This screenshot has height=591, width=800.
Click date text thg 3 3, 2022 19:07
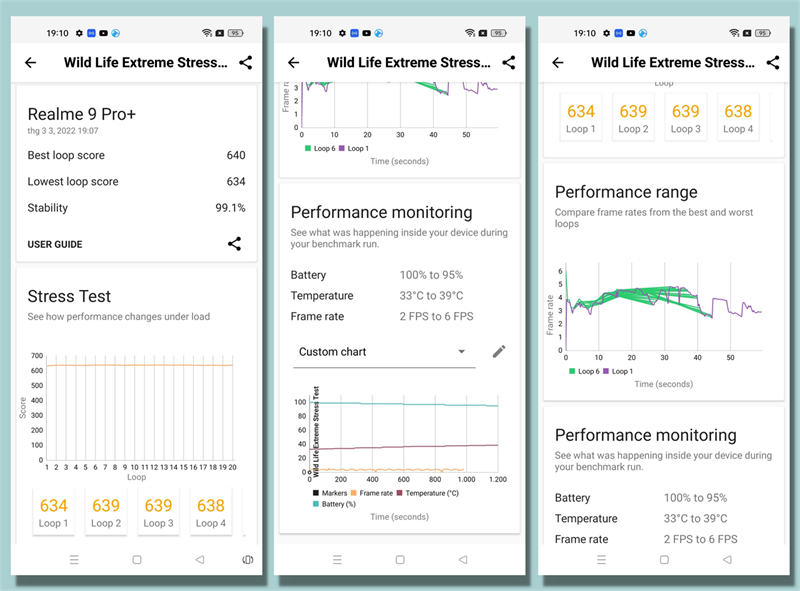click(x=63, y=131)
